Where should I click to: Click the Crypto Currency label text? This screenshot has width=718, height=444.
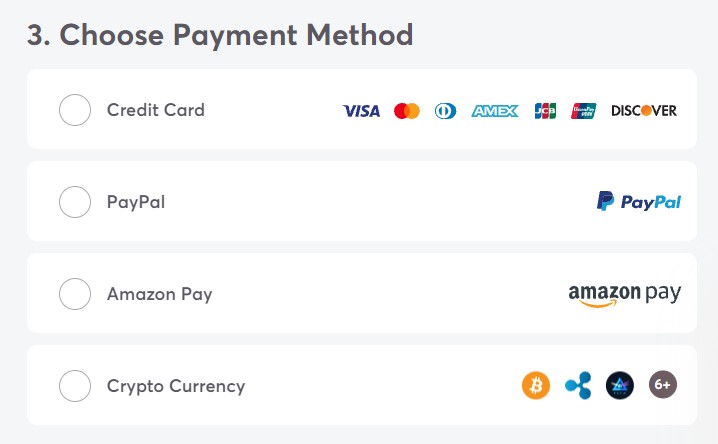[x=176, y=386]
